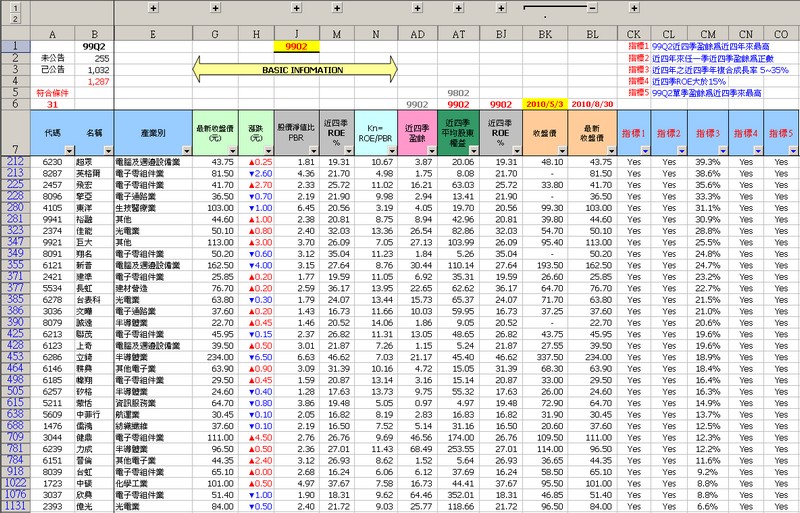Select stock code cell 2457
The width and height of the screenshot is (800, 513).
[x=53, y=185]
